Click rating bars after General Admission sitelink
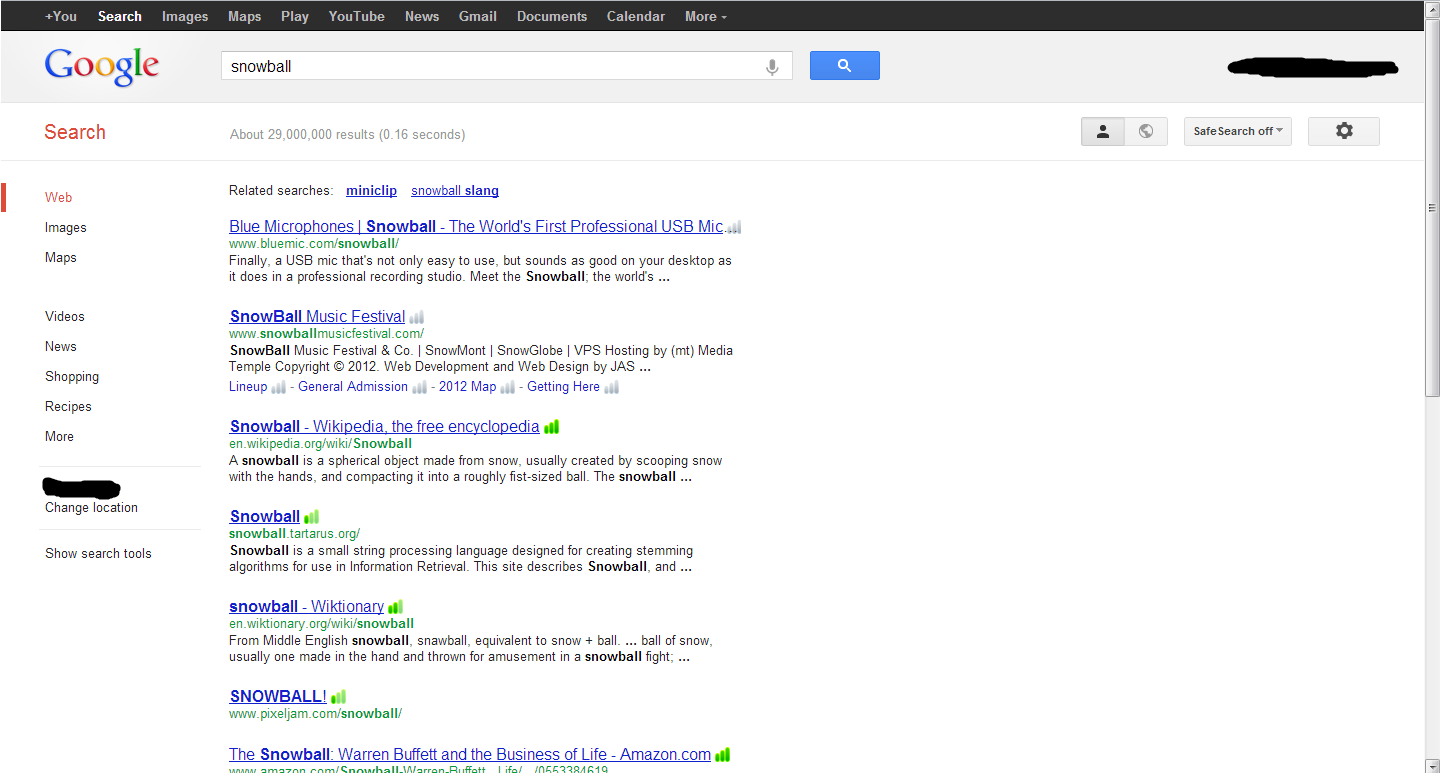Viewport: 1440px width, 773px height. coord(420,387)
